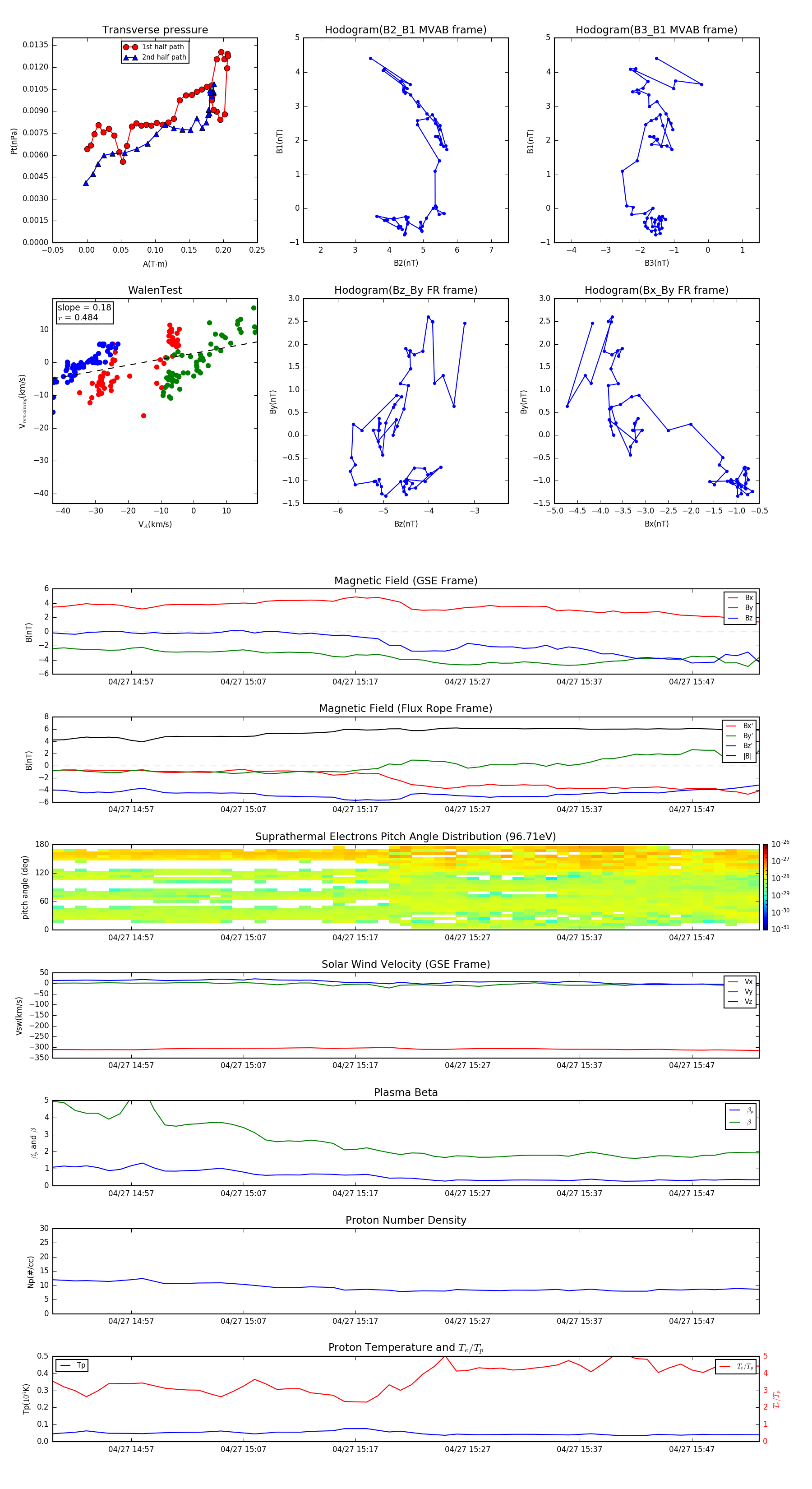Image resolution: width=812 pixels, height=1489 pixels.
Task: Click the 'WalenTest' plot title
Action: pyautogui.click(x=155, y=290)
